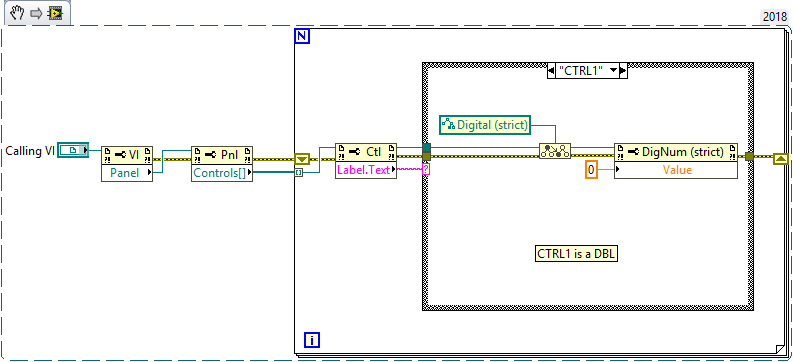Click the Calling VI reference terminal
The image size is (793, 362).
coord(73,150)
